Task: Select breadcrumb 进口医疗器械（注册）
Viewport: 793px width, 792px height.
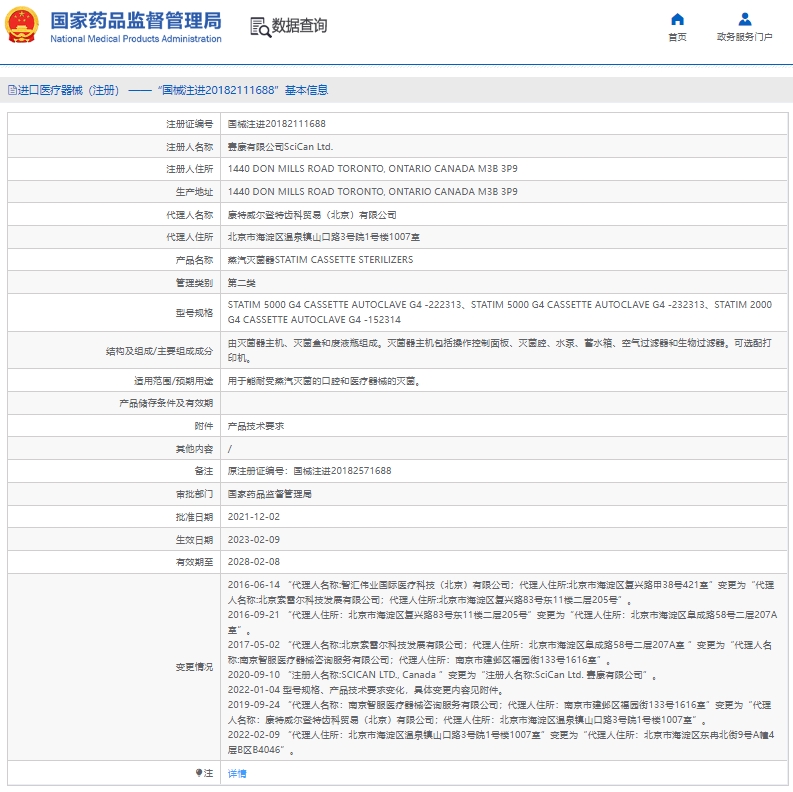Action: click(68, 90)
